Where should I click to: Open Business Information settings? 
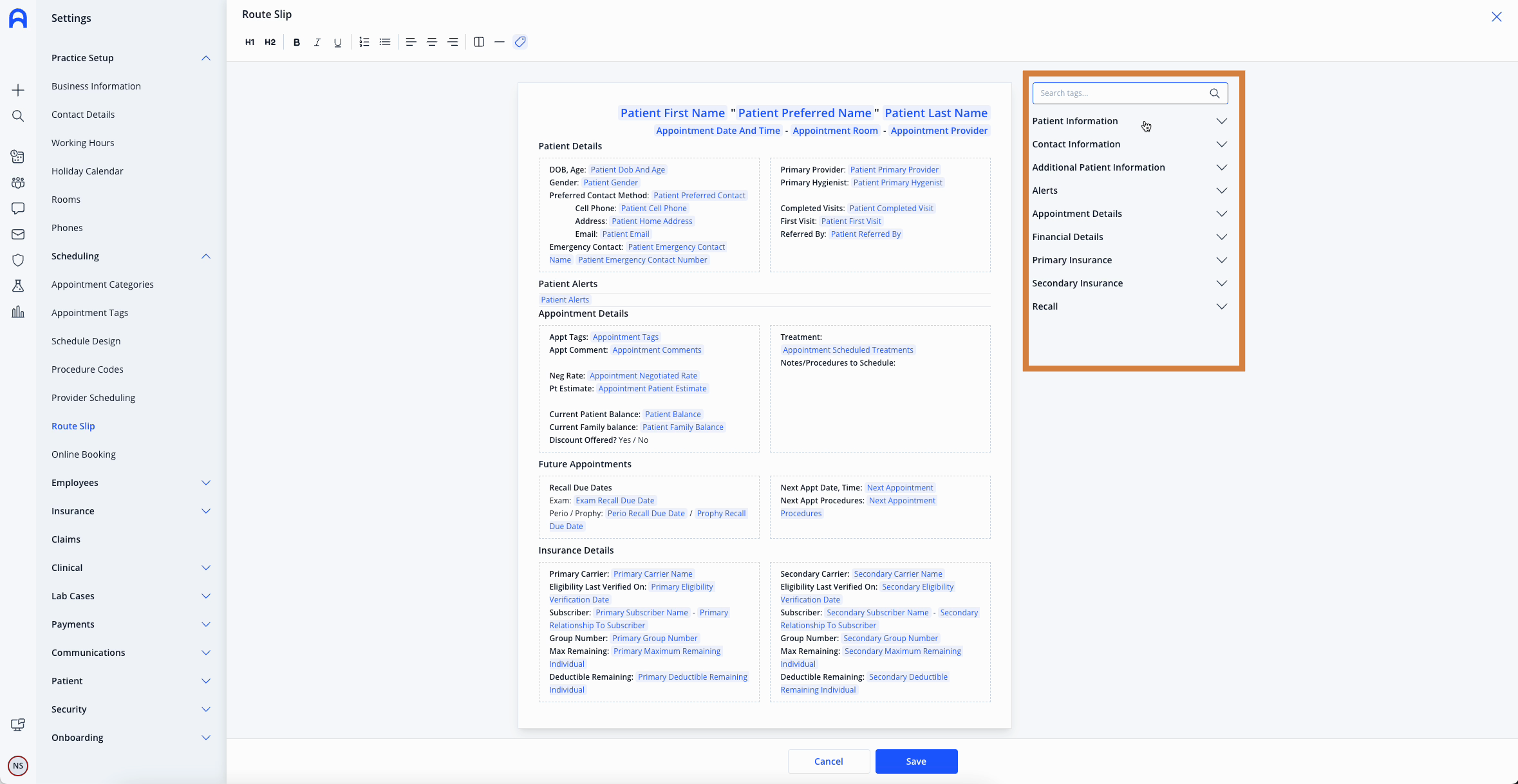96,86
